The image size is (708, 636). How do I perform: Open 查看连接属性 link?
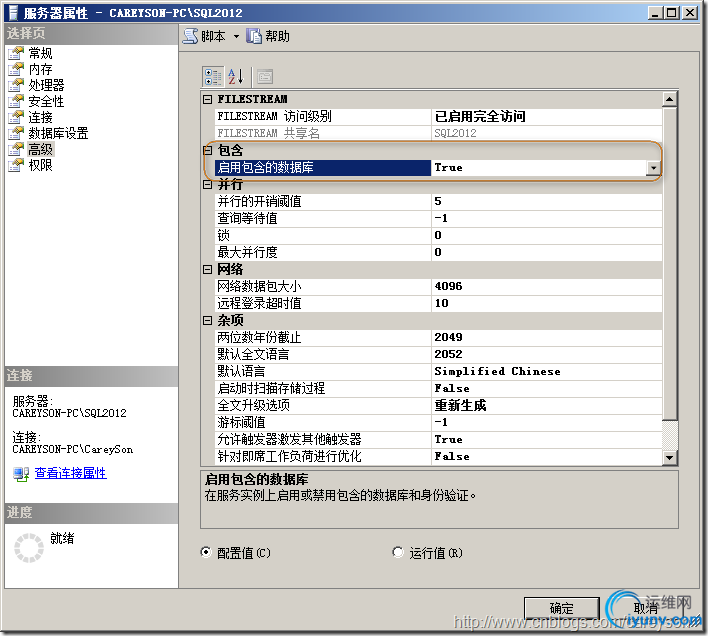click(x=71, y=473)
